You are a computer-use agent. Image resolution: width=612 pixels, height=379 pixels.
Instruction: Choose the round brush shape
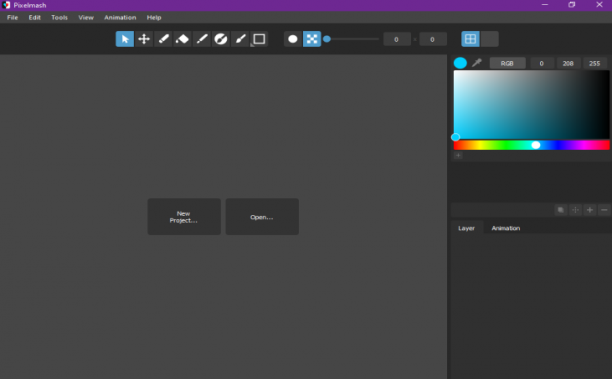293,39
